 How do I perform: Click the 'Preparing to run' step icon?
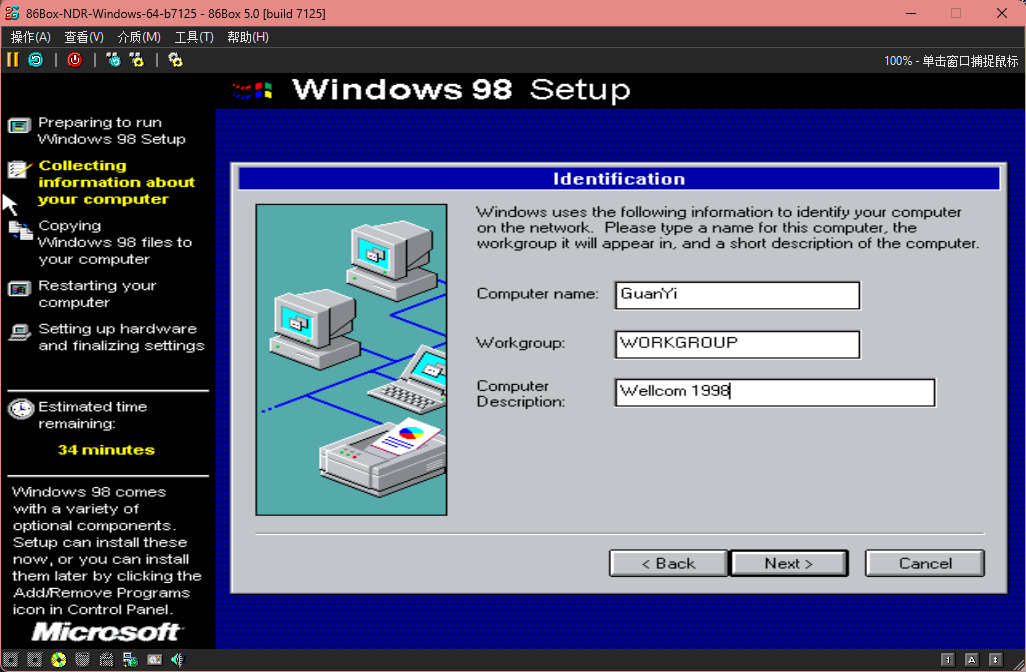pyautogui.click(x=20, y=125)
